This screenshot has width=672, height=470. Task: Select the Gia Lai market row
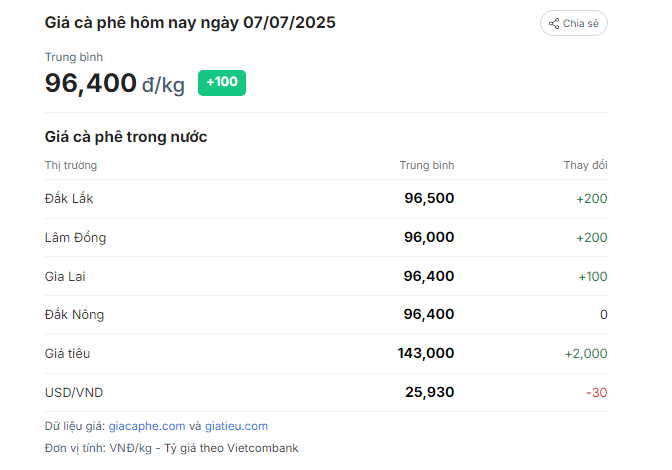[x=326, y=276]
